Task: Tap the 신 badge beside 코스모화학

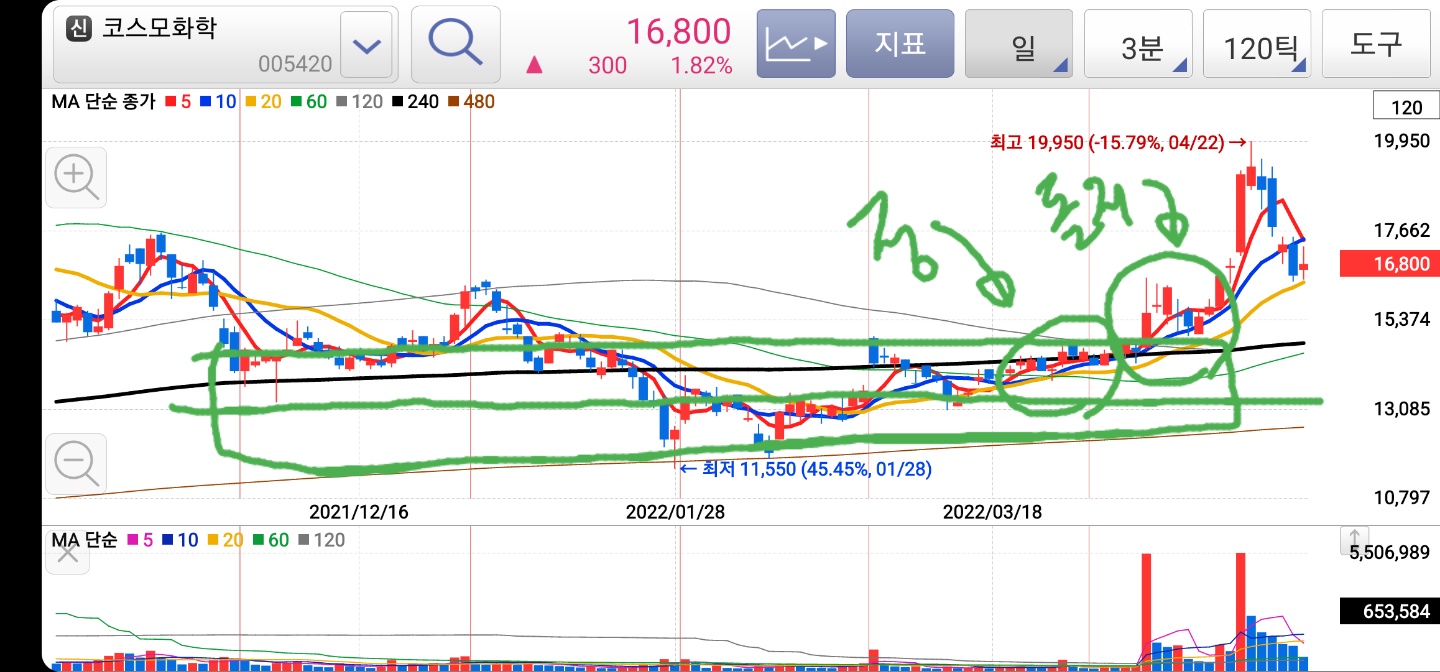Action: [78, 28]
